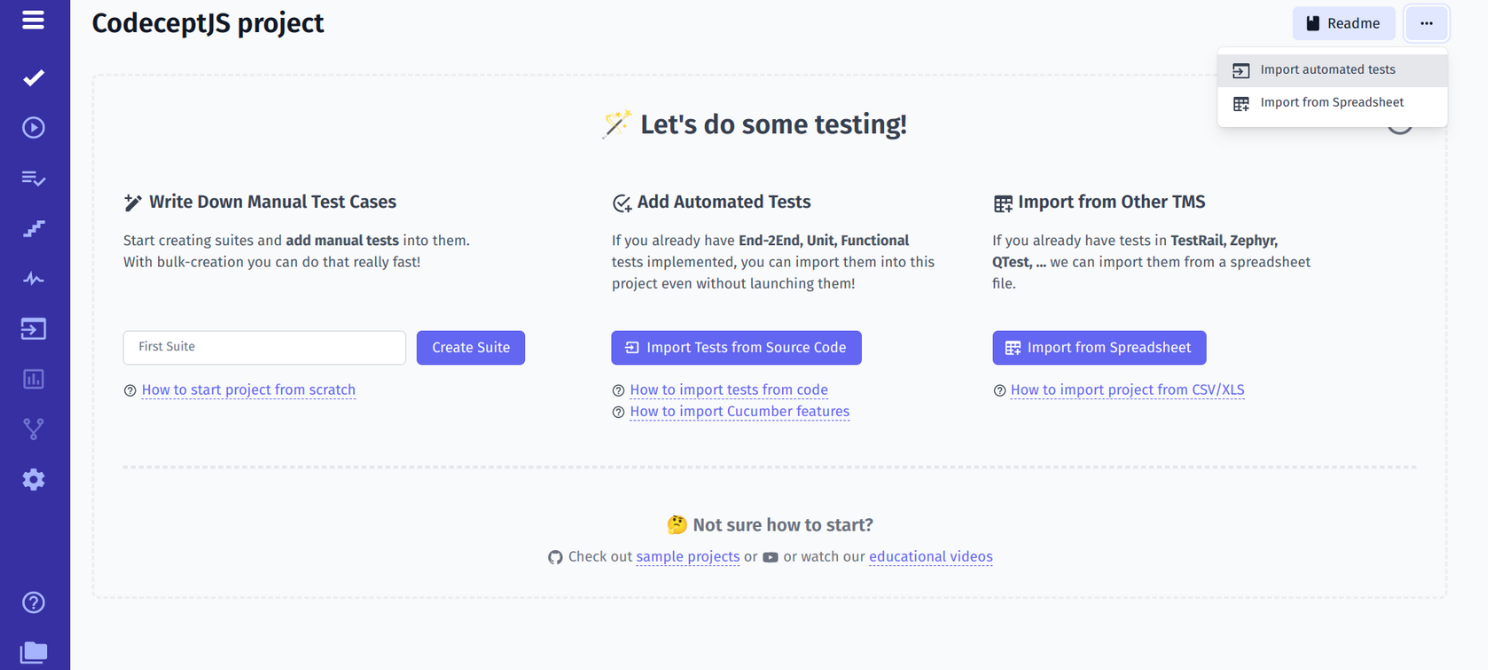The height and width of the screenshot is (670, 1488).
Task: Open the Analytics chart icon in sidebar
Action: coord(33,379)
